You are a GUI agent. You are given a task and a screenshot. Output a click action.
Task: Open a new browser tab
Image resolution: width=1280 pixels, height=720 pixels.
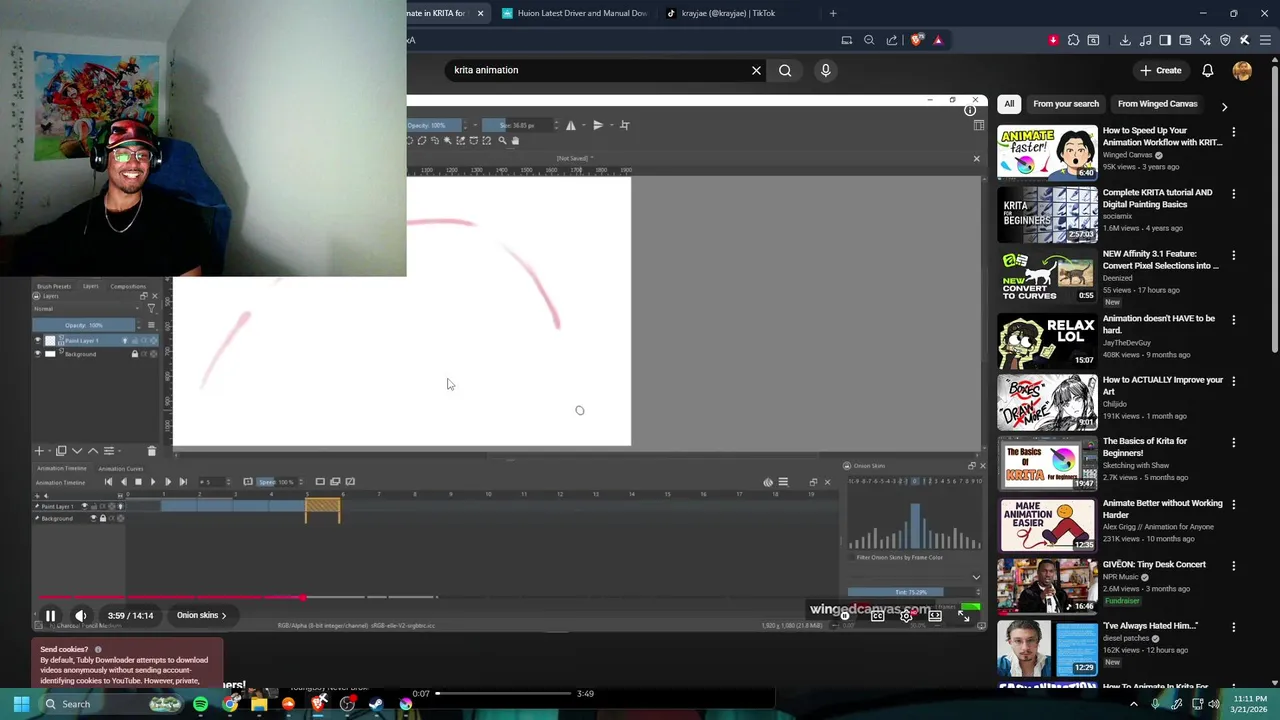(x=833, y=13)
